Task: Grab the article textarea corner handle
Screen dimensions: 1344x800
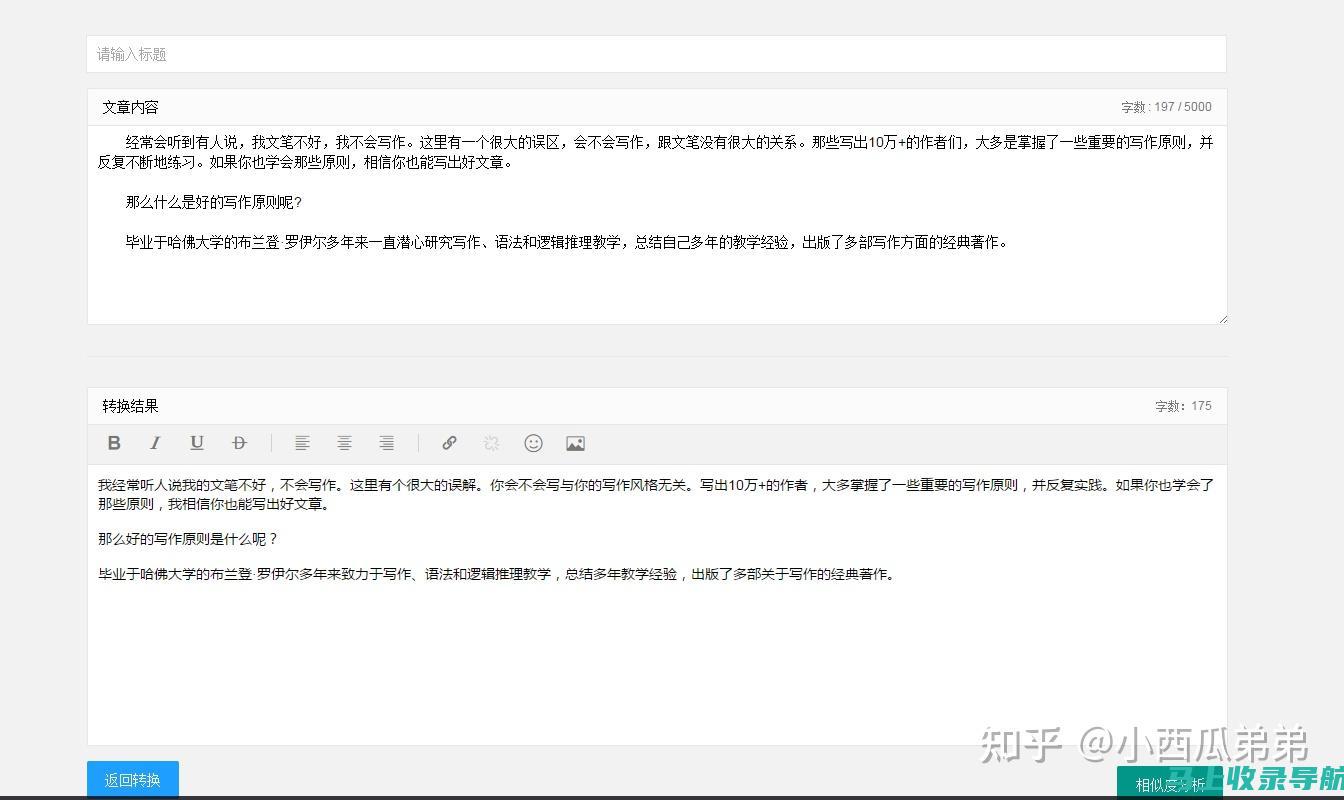Action: click(1221, 318)
